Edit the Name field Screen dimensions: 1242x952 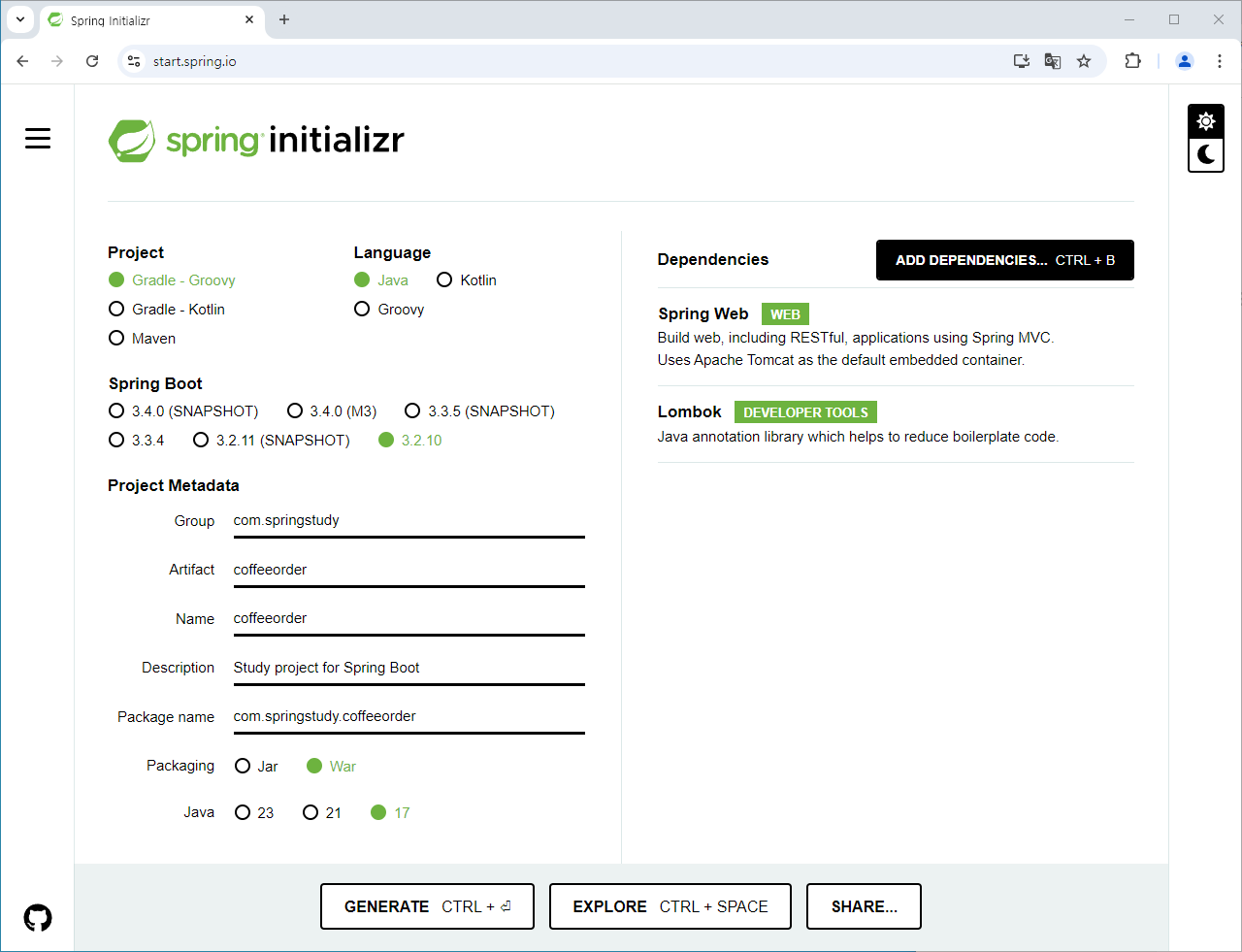coord(409,619)
